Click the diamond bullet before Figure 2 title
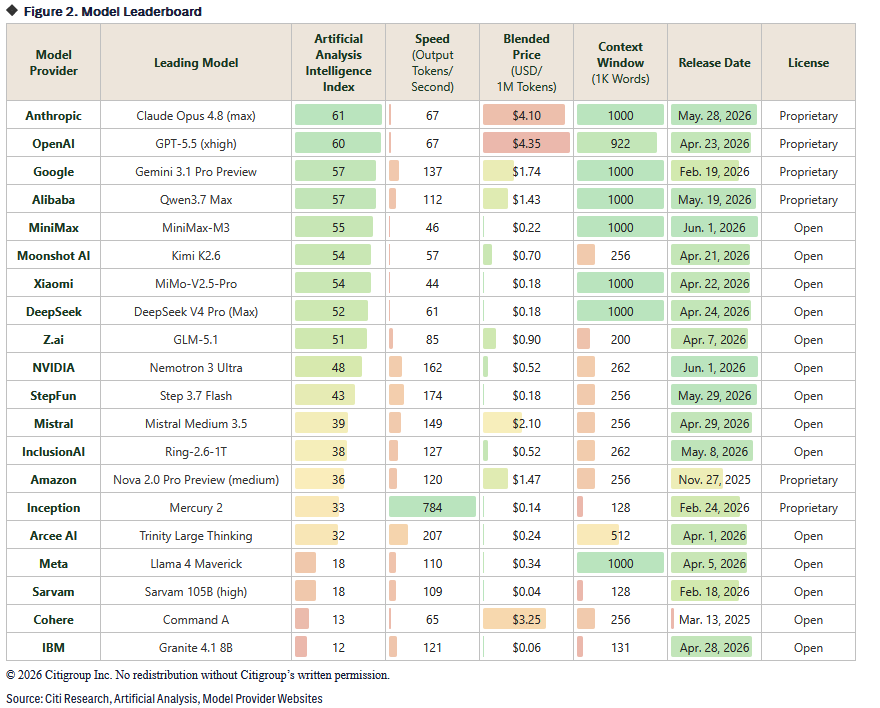Image resolution: width=880 pixels, height=708 pixels. point(11,10)
